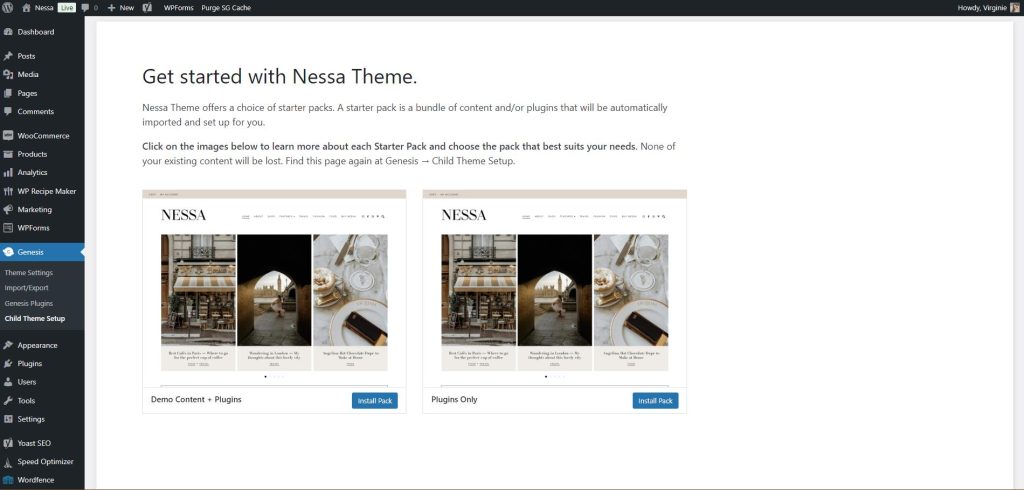Click the Tools wrench icon
This screenshot has width=1024, height=490.
8,400
